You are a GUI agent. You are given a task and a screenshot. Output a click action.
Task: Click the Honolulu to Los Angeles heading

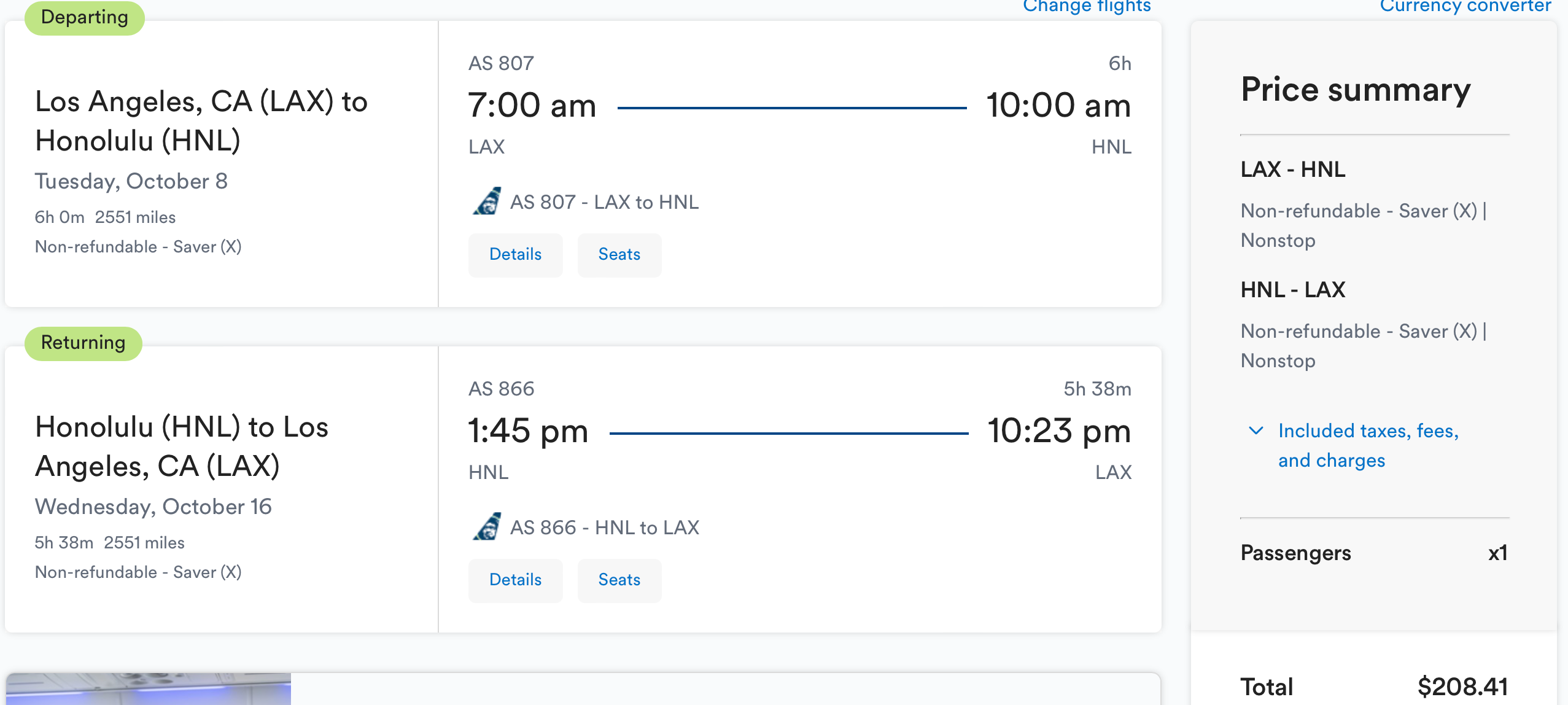pyautogui.click(x=182, y=446)
